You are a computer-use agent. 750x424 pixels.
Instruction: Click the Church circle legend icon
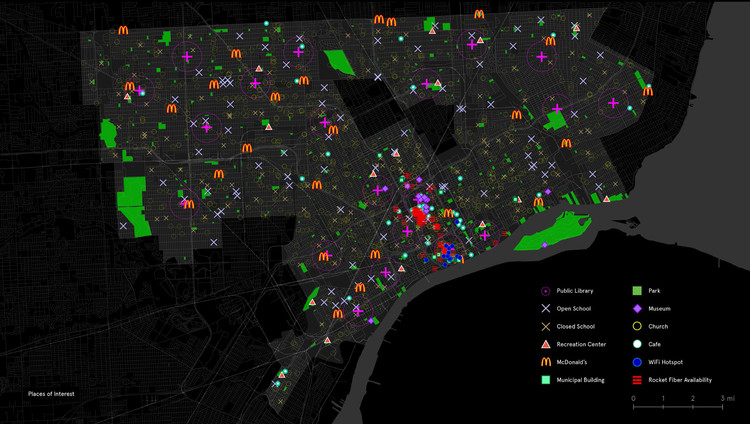639,326
